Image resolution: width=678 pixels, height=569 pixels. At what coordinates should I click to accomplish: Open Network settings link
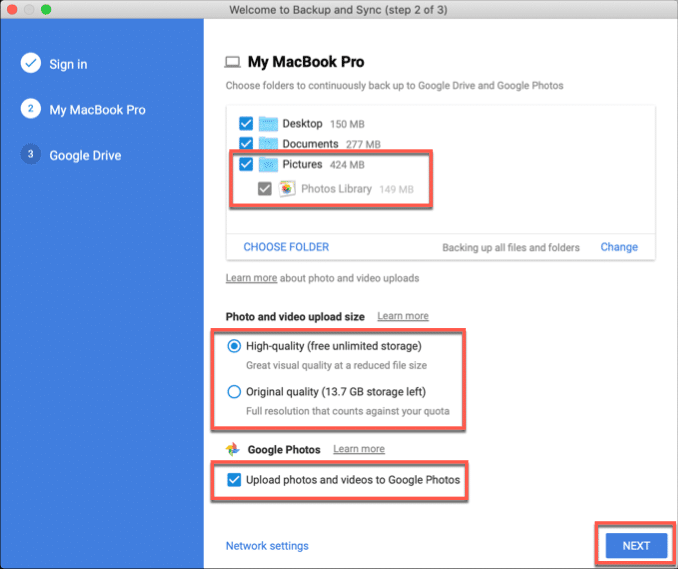click(x=267, y=546)
